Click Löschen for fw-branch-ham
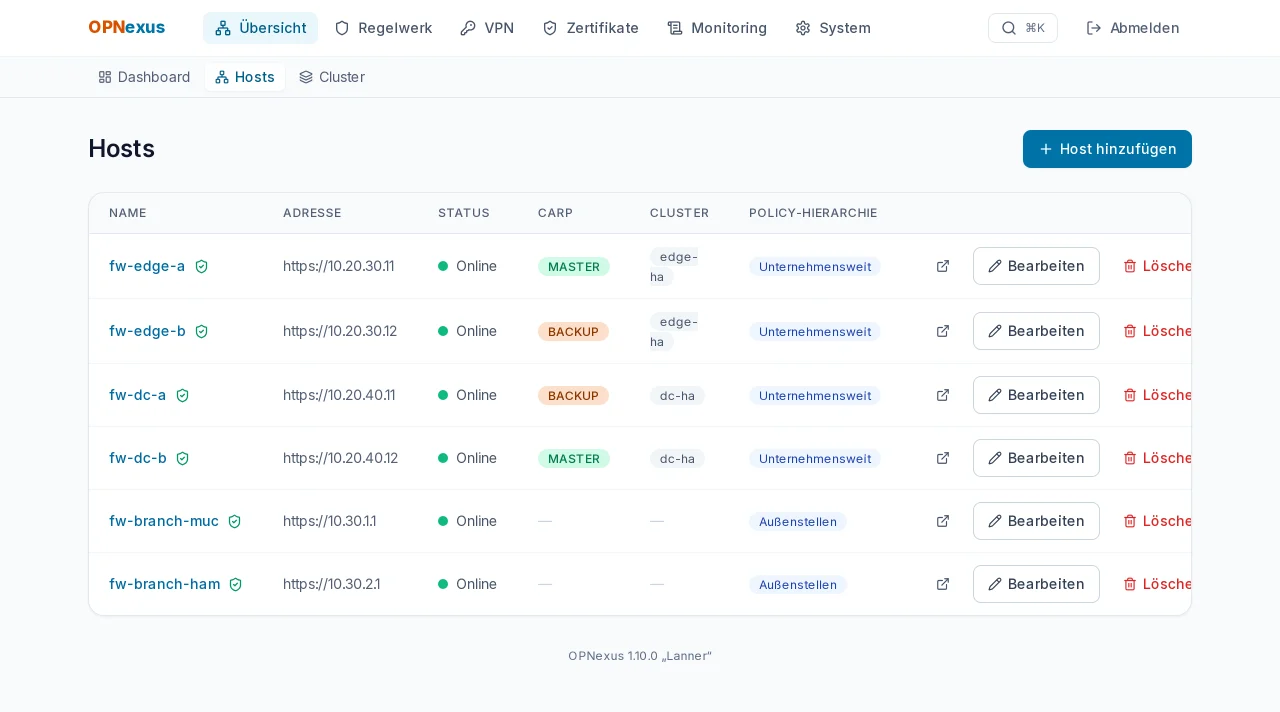 click(x=1157, y=584)
